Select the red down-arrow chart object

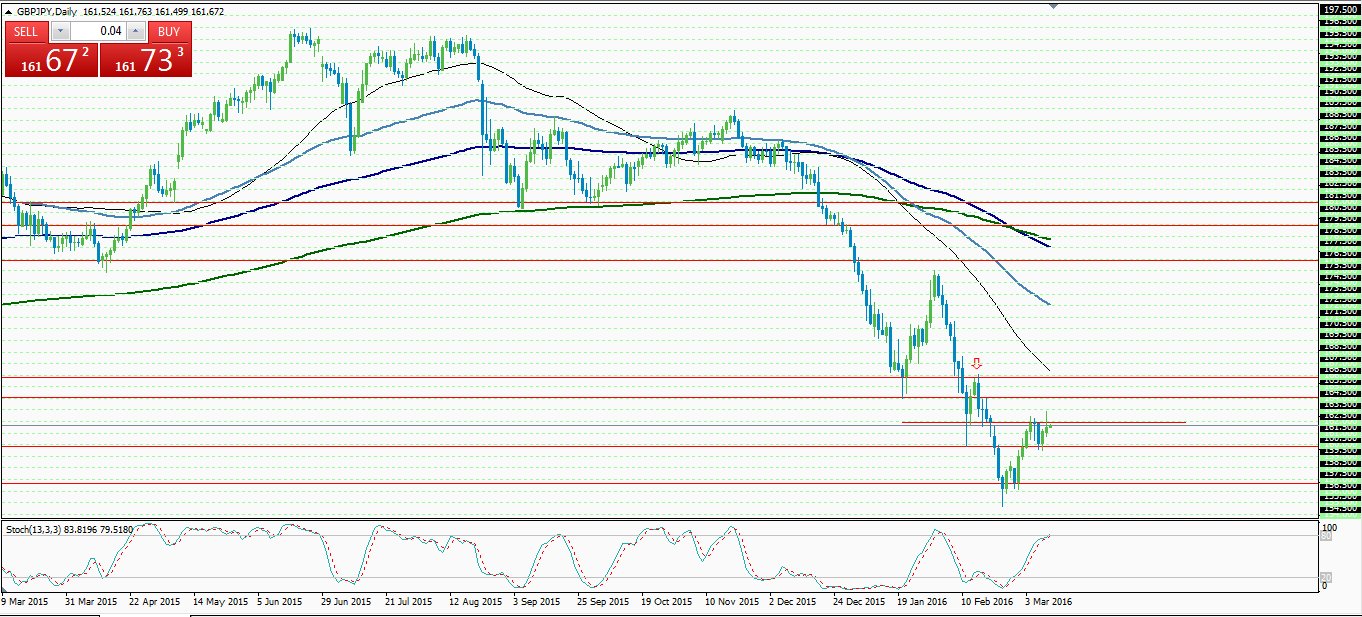click(x=977, y=364)
